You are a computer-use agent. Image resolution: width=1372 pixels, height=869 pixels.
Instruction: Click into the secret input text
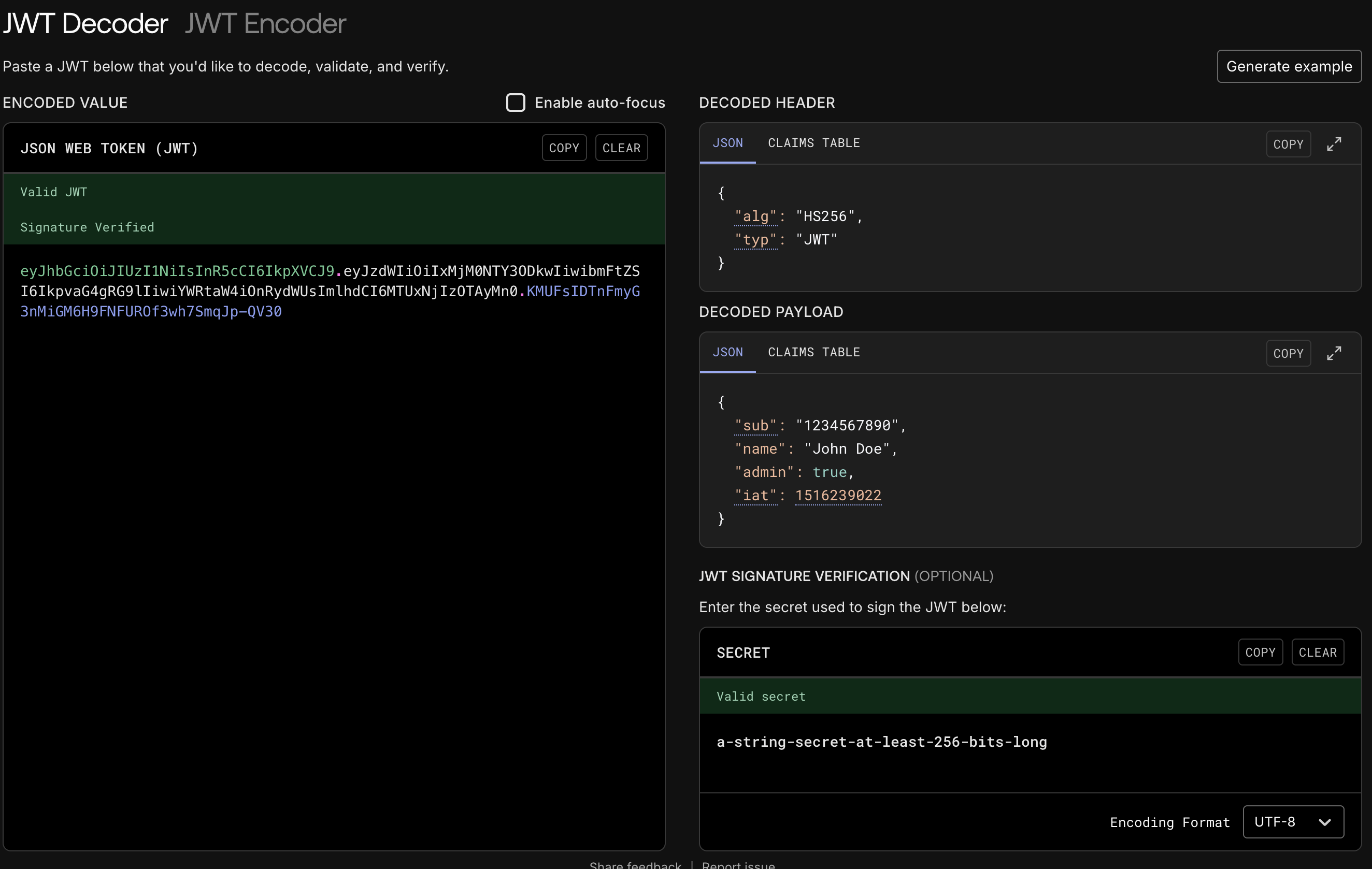coord(881,742)
